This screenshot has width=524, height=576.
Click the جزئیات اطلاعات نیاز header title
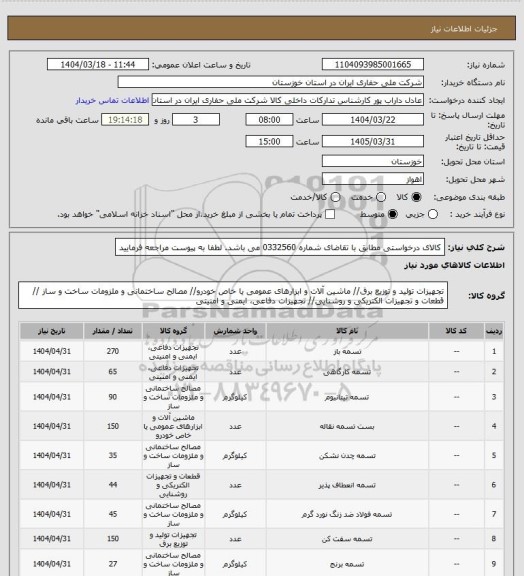(464, 29)
